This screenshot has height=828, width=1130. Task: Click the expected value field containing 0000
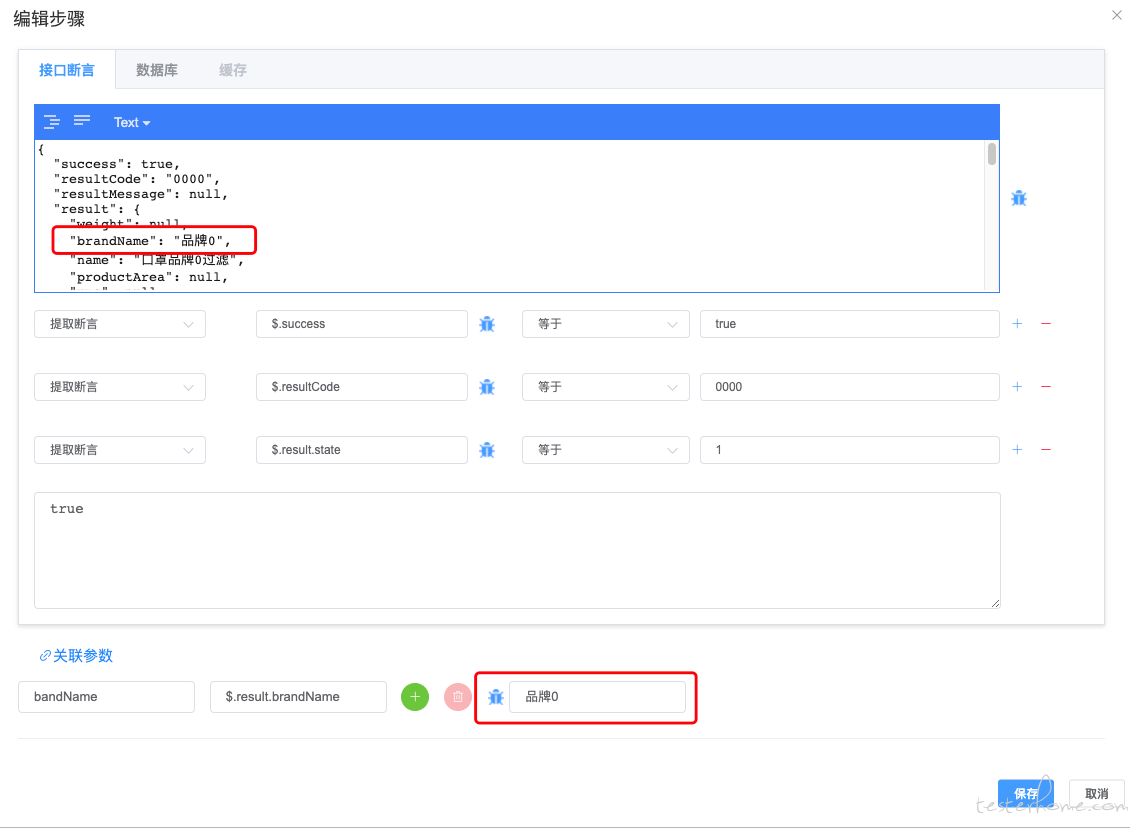[x=850, y=387]
